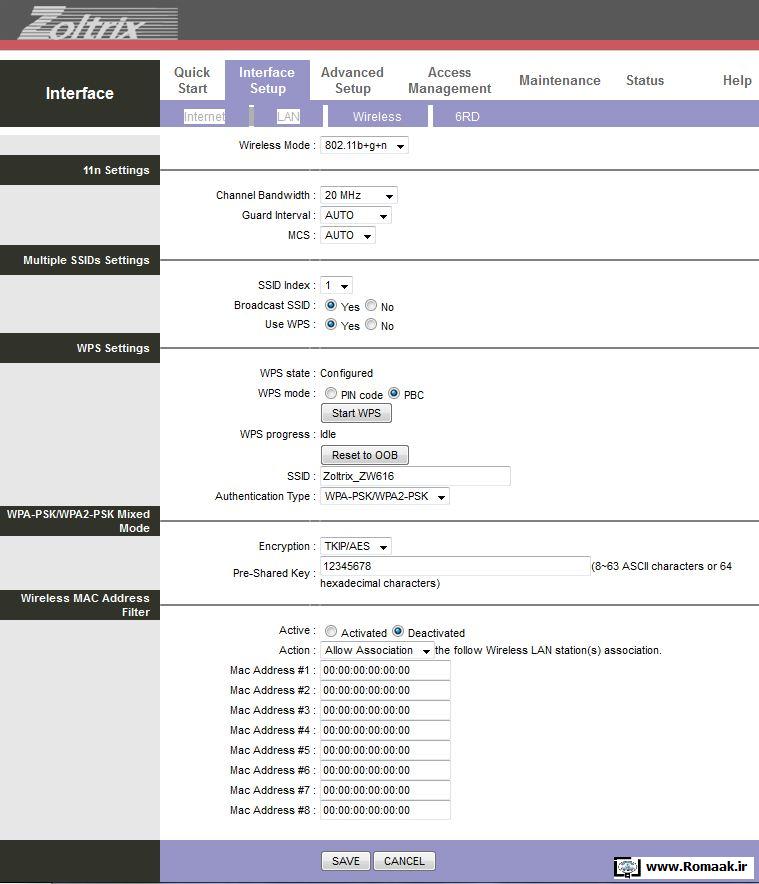Open the Help tab
The height and width of the screenshot is (884, 759).
tap(737, 80)
